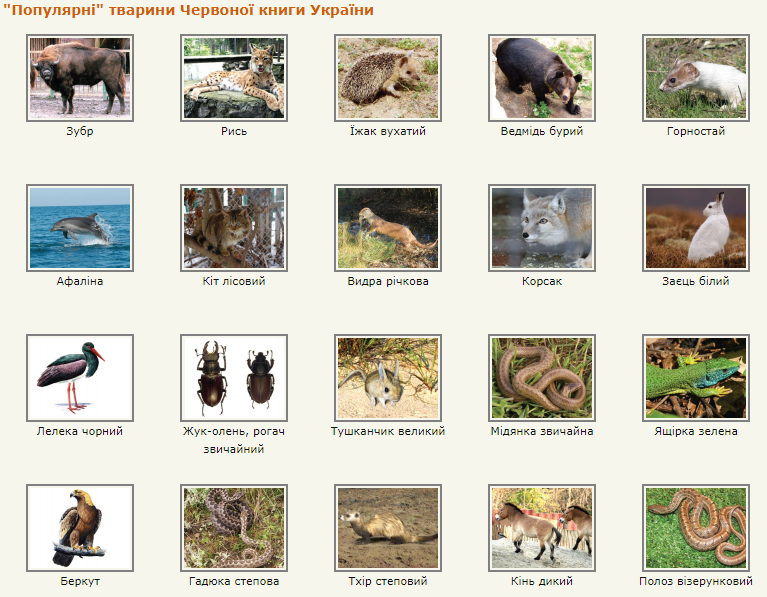Open the Кінь дикий wild horse photo
This screenshot has width=767, height=597.
(542, 528)
